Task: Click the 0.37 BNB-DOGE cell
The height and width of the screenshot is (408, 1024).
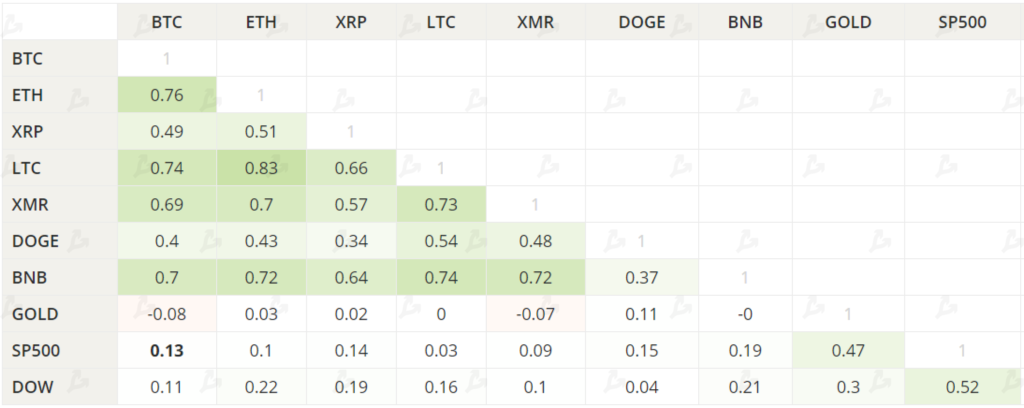Action: pos(641,277)
